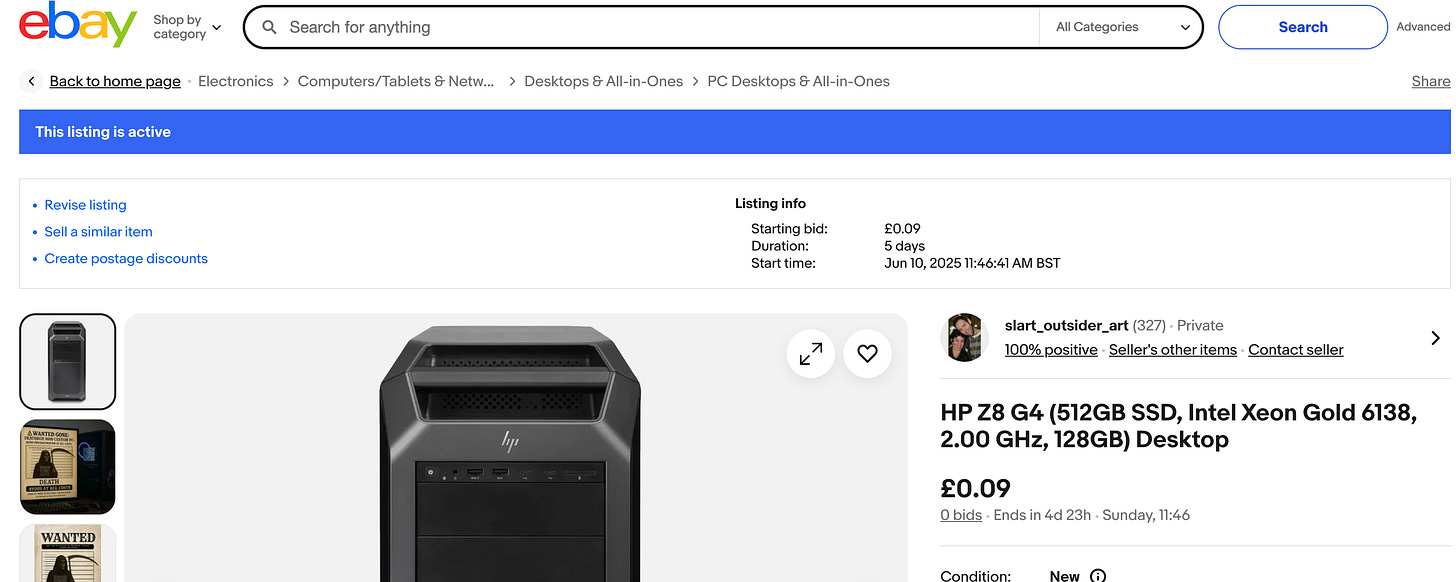Go to Desktops & All-in-Ones breadcrumb
Screen dimensions: 1456x582
pos(604,82)
